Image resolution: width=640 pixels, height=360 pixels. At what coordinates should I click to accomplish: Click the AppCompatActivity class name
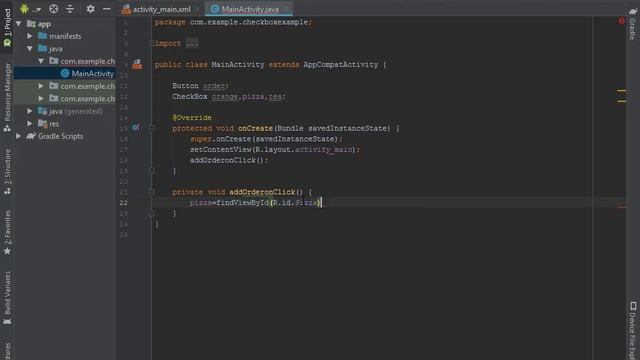340,64
